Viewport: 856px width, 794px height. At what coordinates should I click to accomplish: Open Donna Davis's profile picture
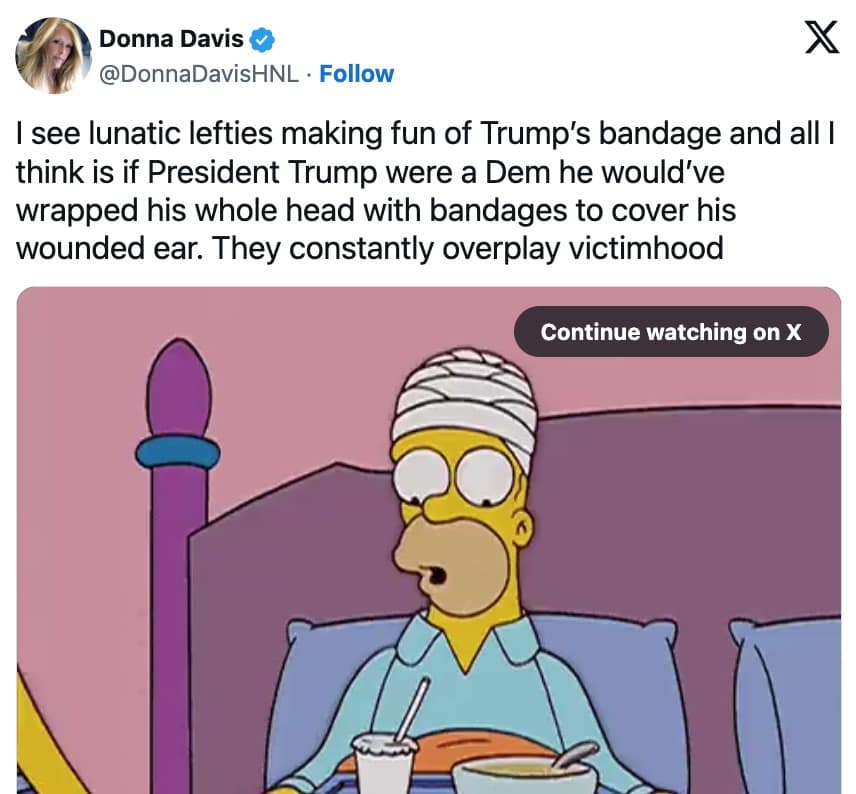[x=54, y=56]
